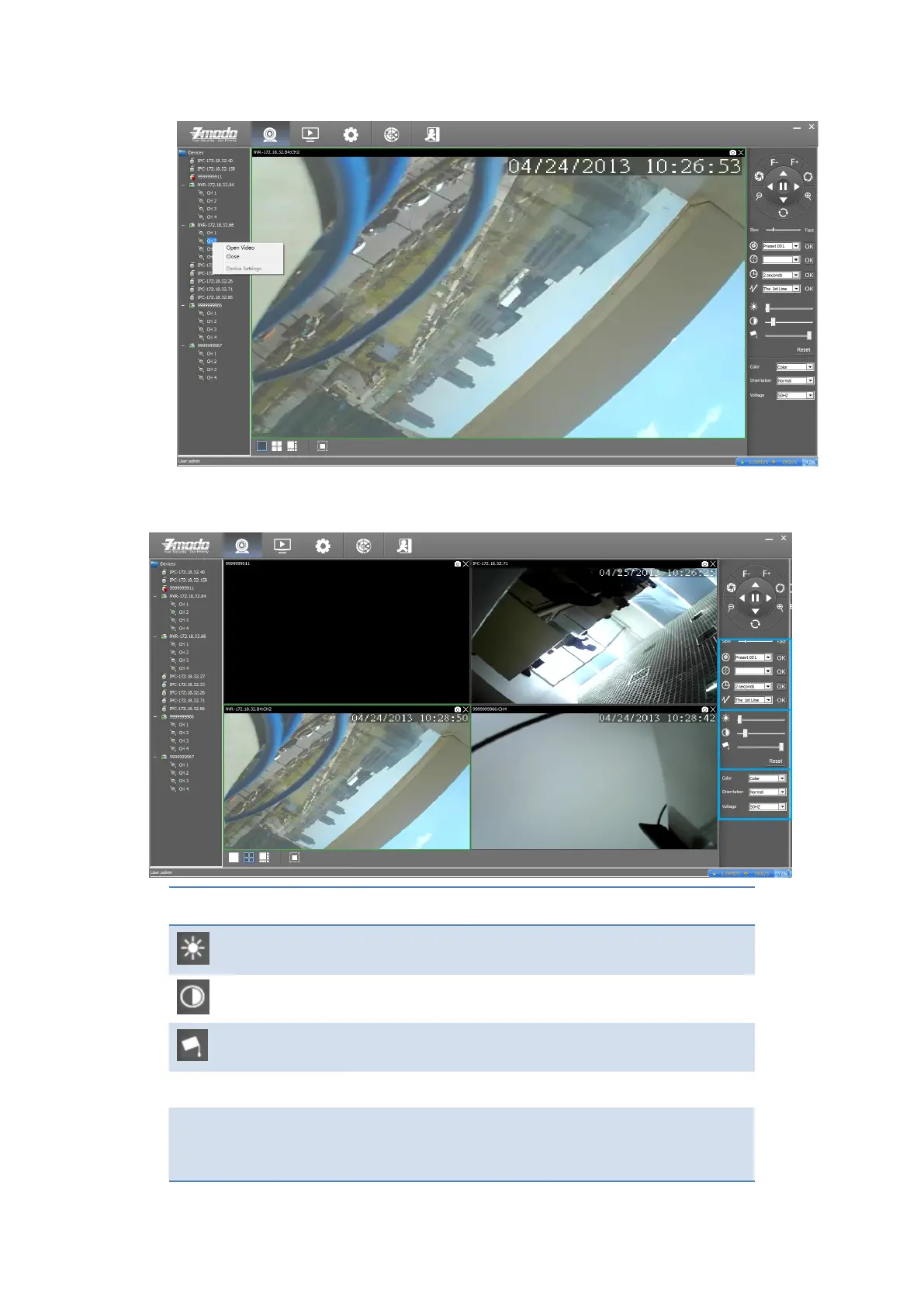Choose Close in the channel context menu
This screenshot has height=1307, width=924.
233,256
